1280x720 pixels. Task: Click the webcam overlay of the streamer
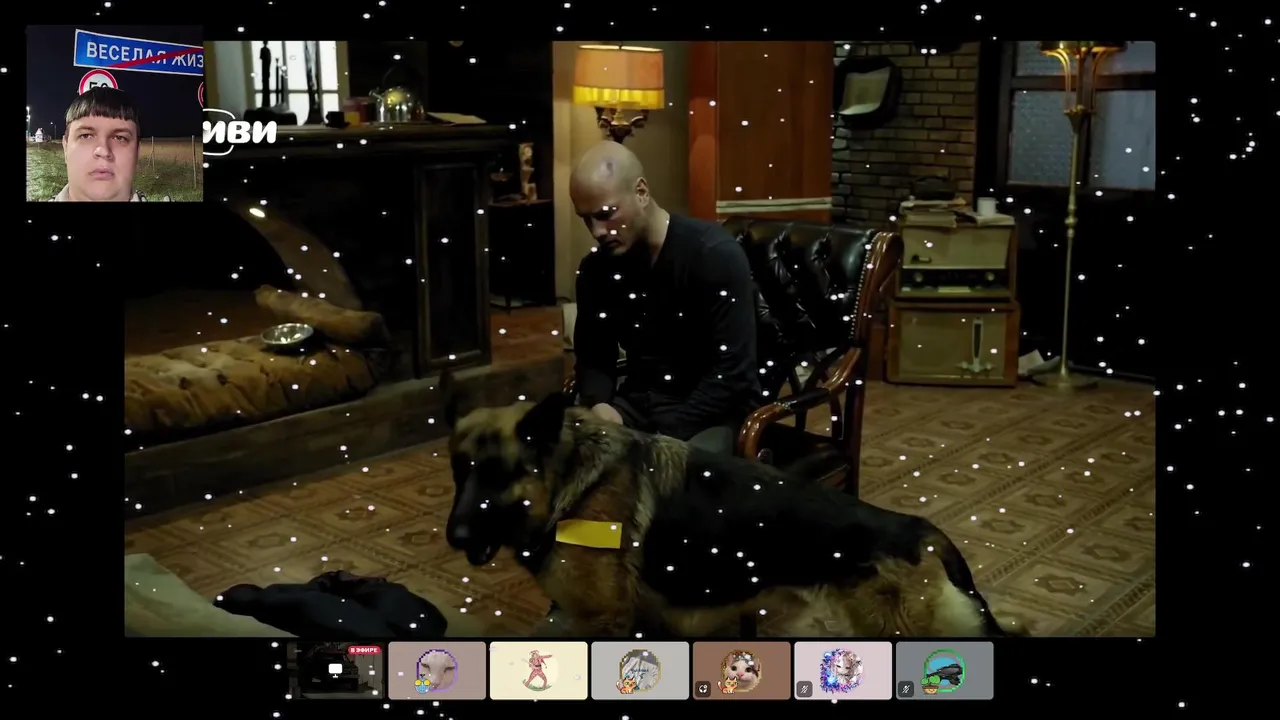point(114,114)
